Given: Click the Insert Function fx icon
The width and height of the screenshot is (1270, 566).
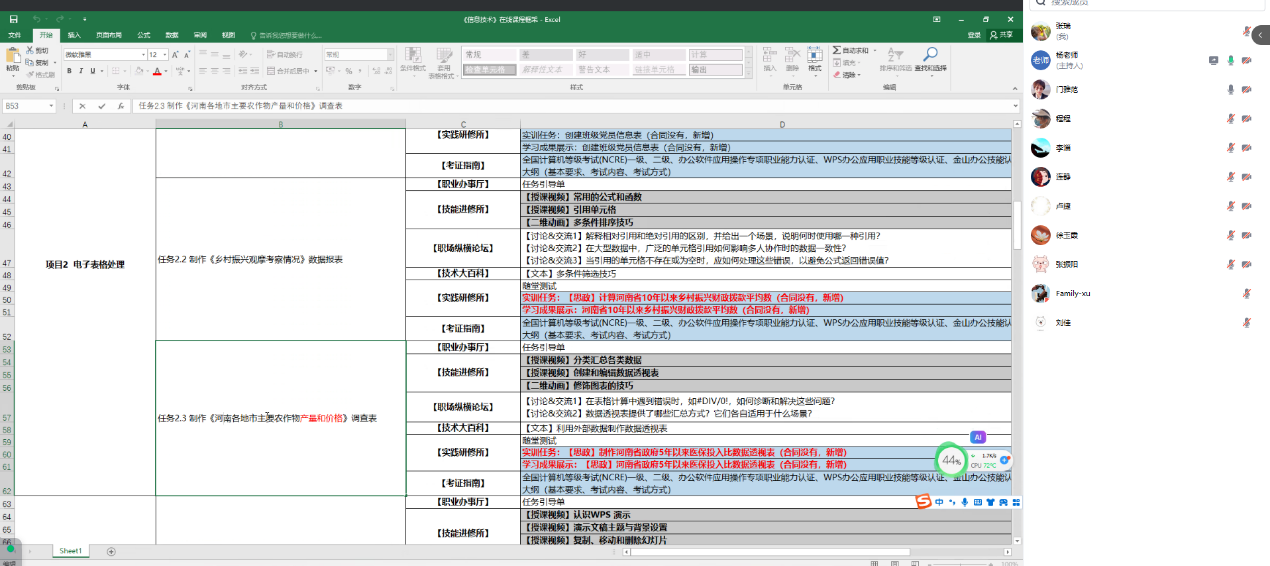Looking at the screenshot, I should [120, 106].
